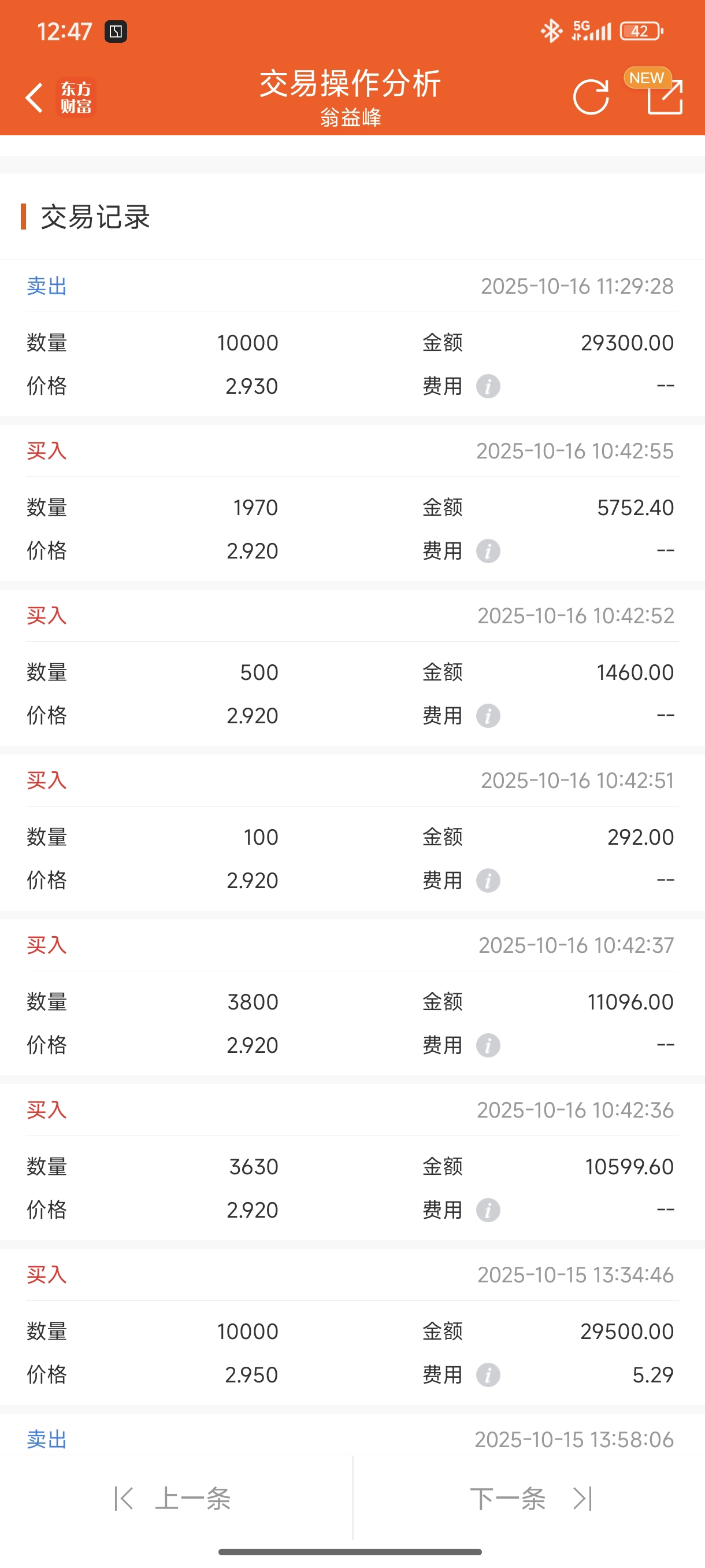Tap the battery indicator showing 42
Screen dimensions: 705x1568
[641, 31]
